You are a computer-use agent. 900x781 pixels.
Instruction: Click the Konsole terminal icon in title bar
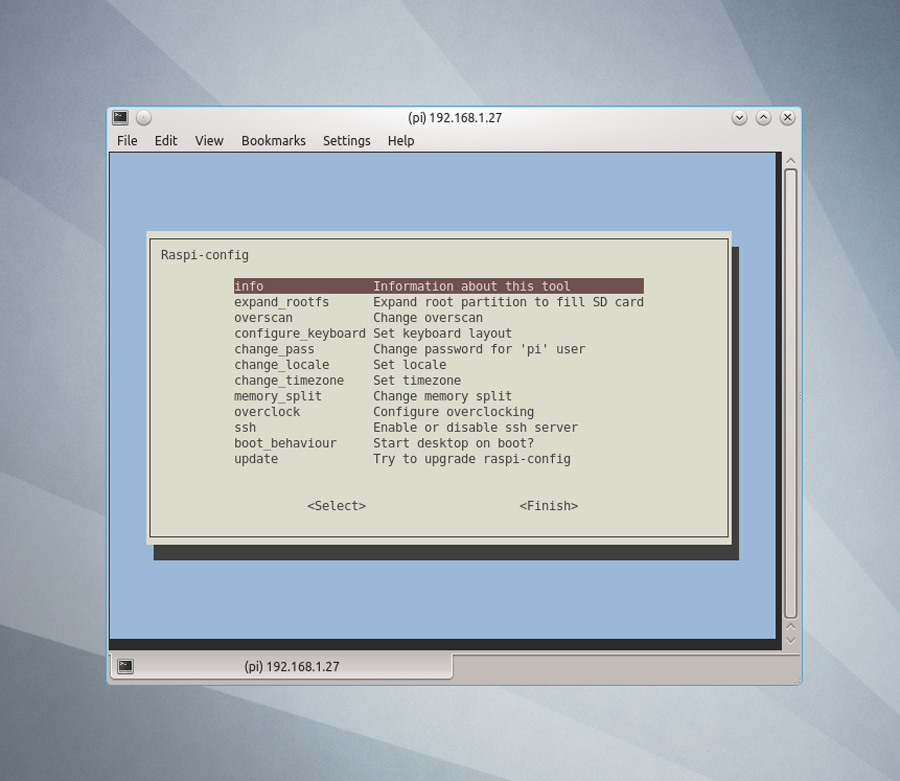[121, 118]
